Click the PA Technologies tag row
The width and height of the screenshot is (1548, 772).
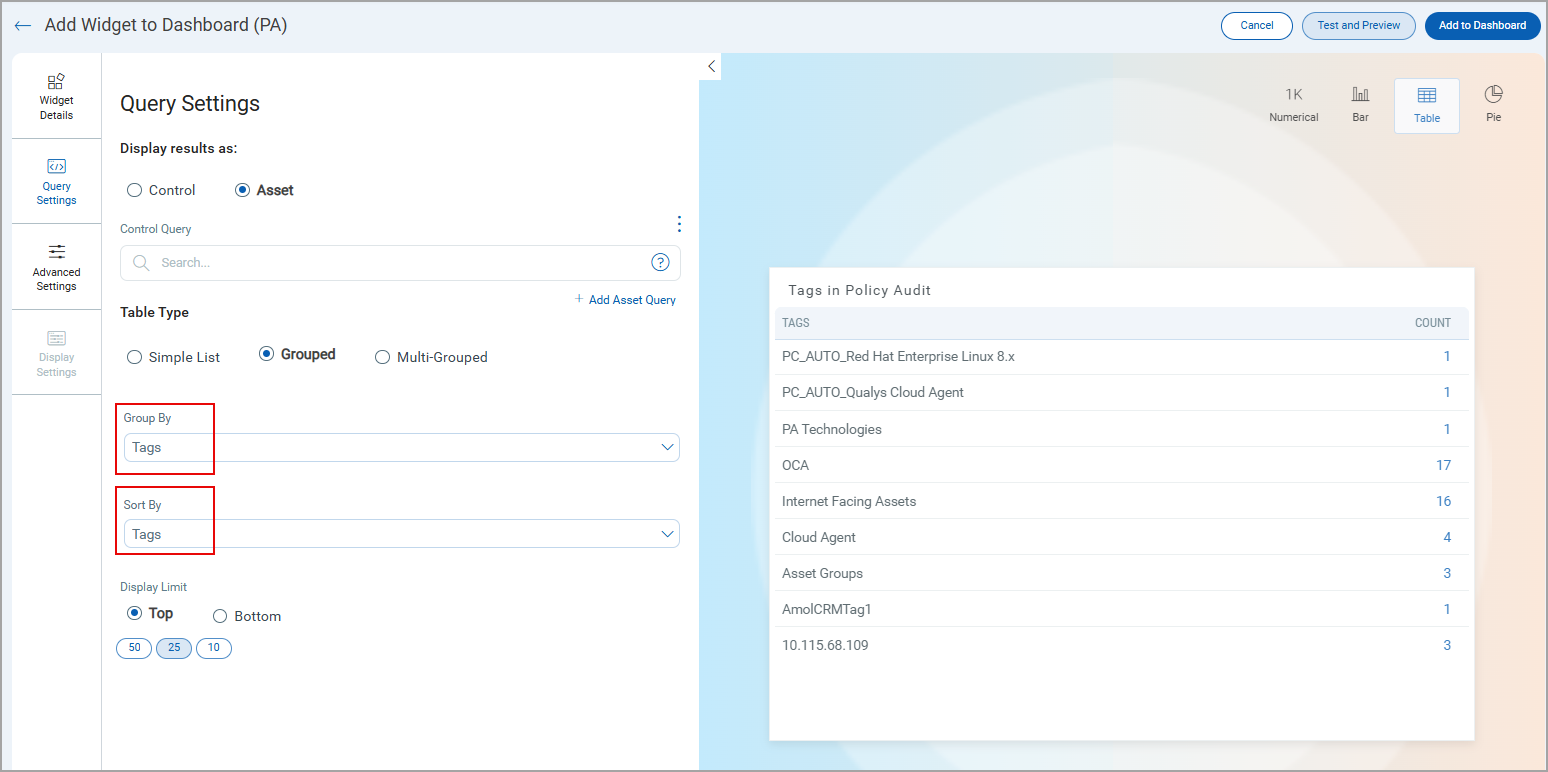[1122, 429]
